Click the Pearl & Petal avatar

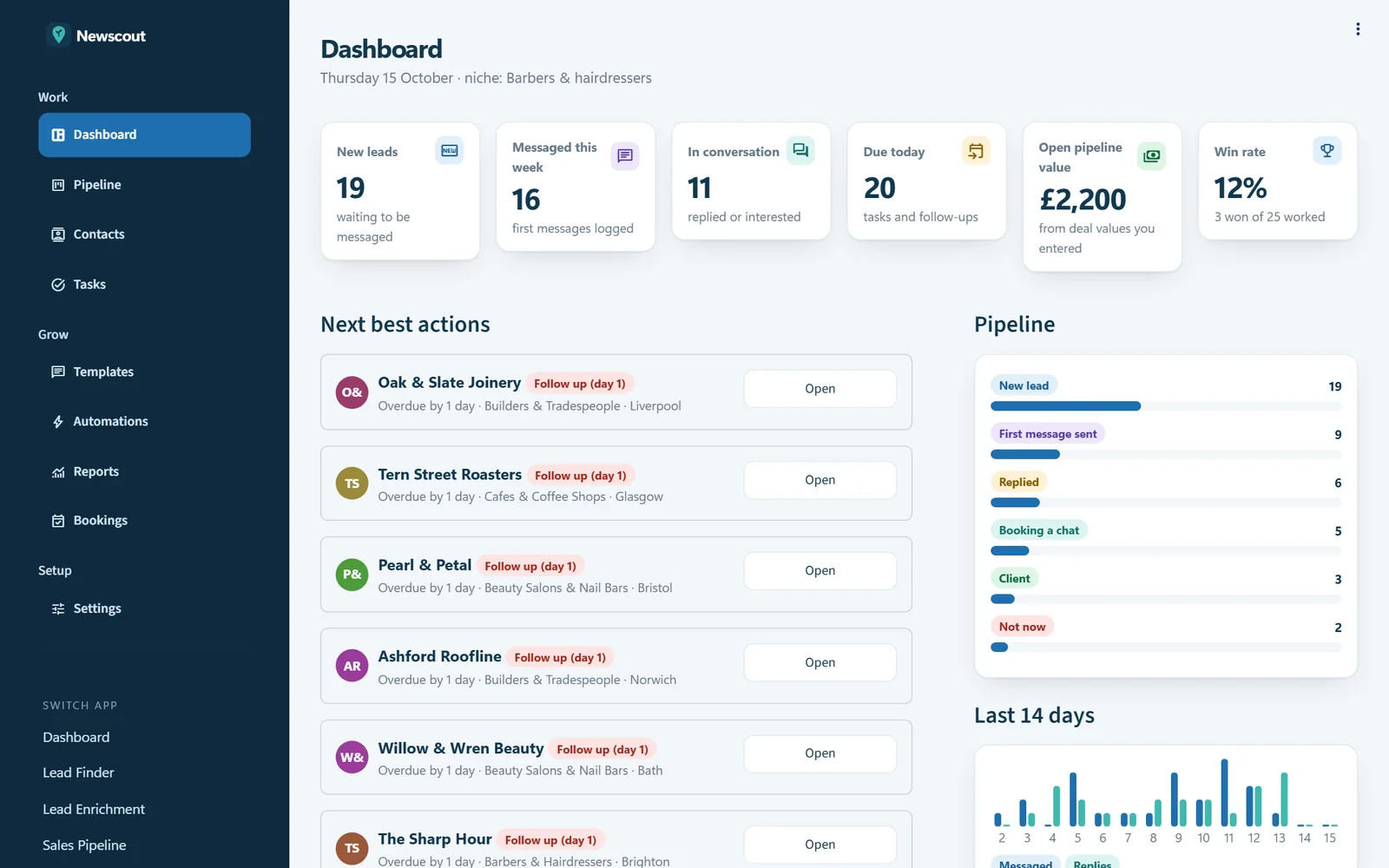coord(352,575)
